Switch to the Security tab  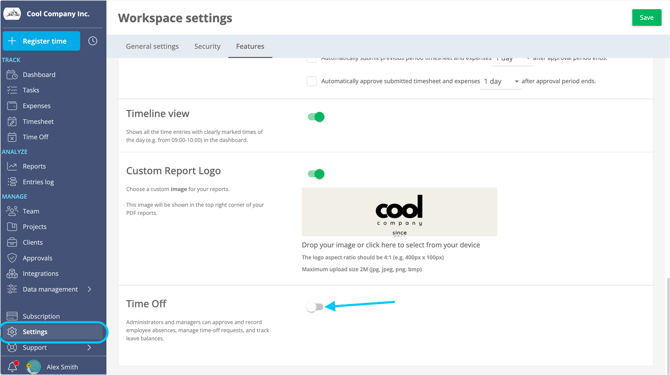tap(207, 46)
